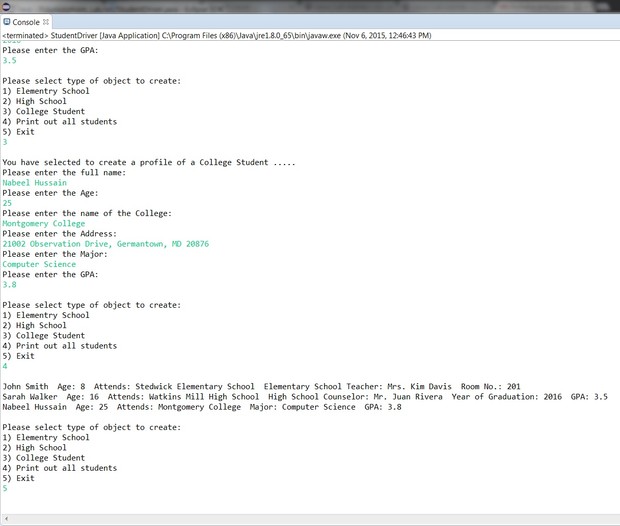Click the 'Please enter the Age:' prompt
This screenshot has height=526, width=620.
50,193
